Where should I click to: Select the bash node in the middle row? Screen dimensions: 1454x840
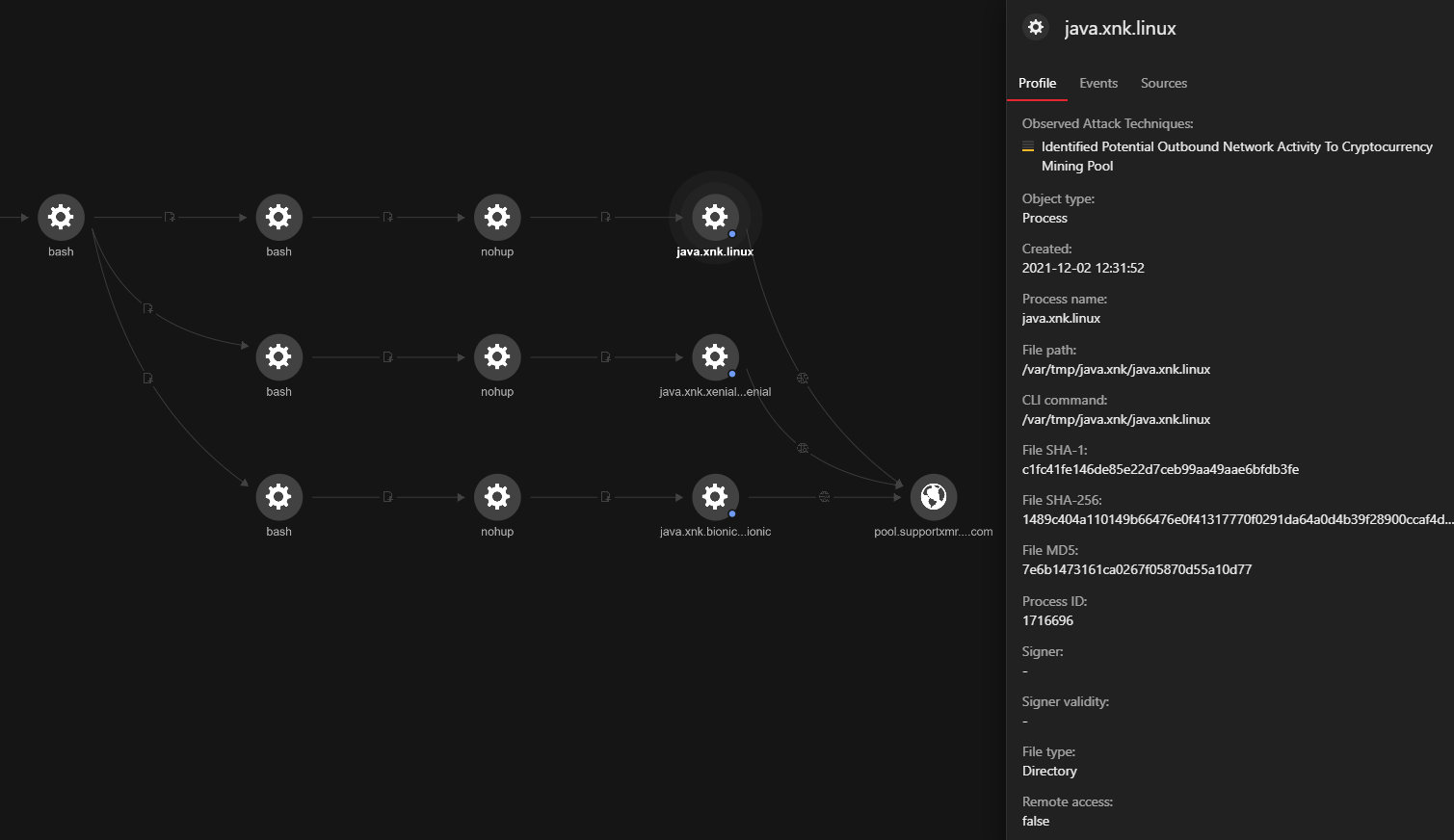(x=278, y=357)
